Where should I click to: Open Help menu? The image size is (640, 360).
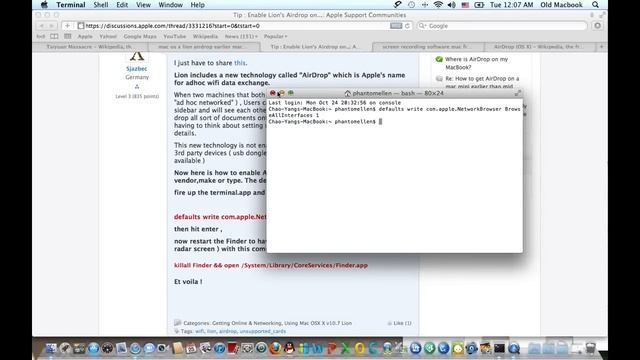point(198,5)
